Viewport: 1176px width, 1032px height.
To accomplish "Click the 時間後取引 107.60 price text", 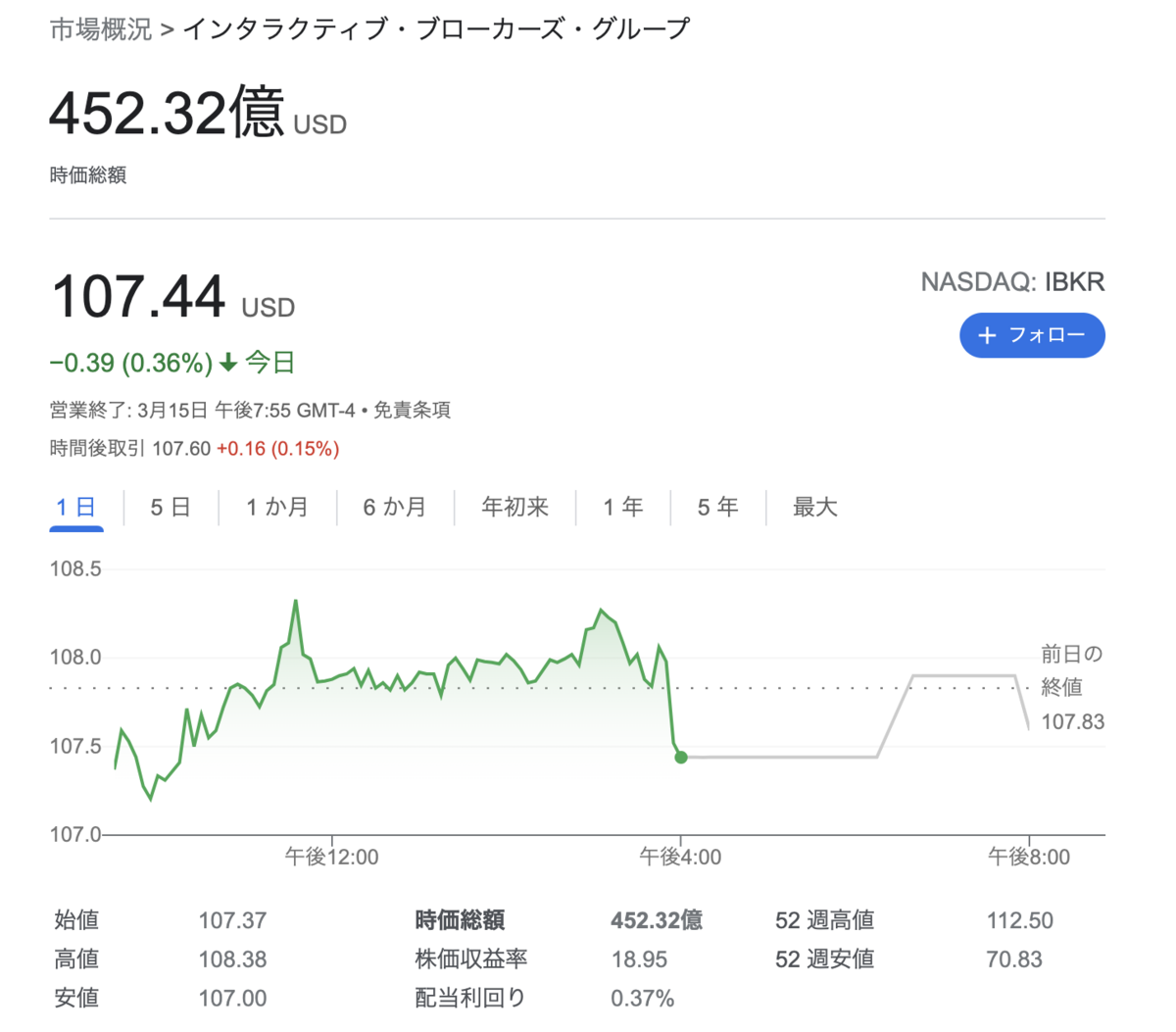I will coord(181,446).
